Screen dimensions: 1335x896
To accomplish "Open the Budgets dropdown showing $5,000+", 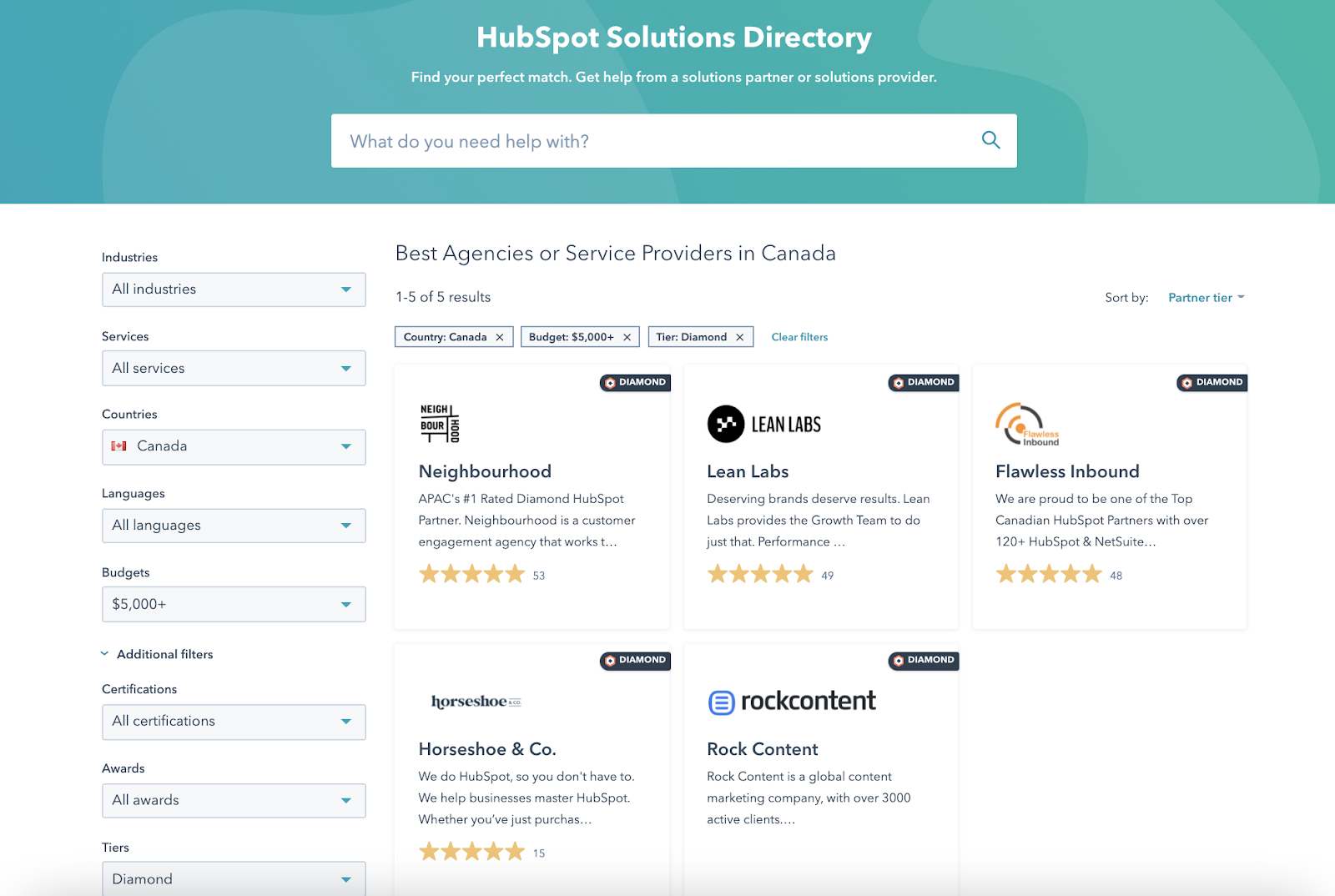I will [234, 604].
